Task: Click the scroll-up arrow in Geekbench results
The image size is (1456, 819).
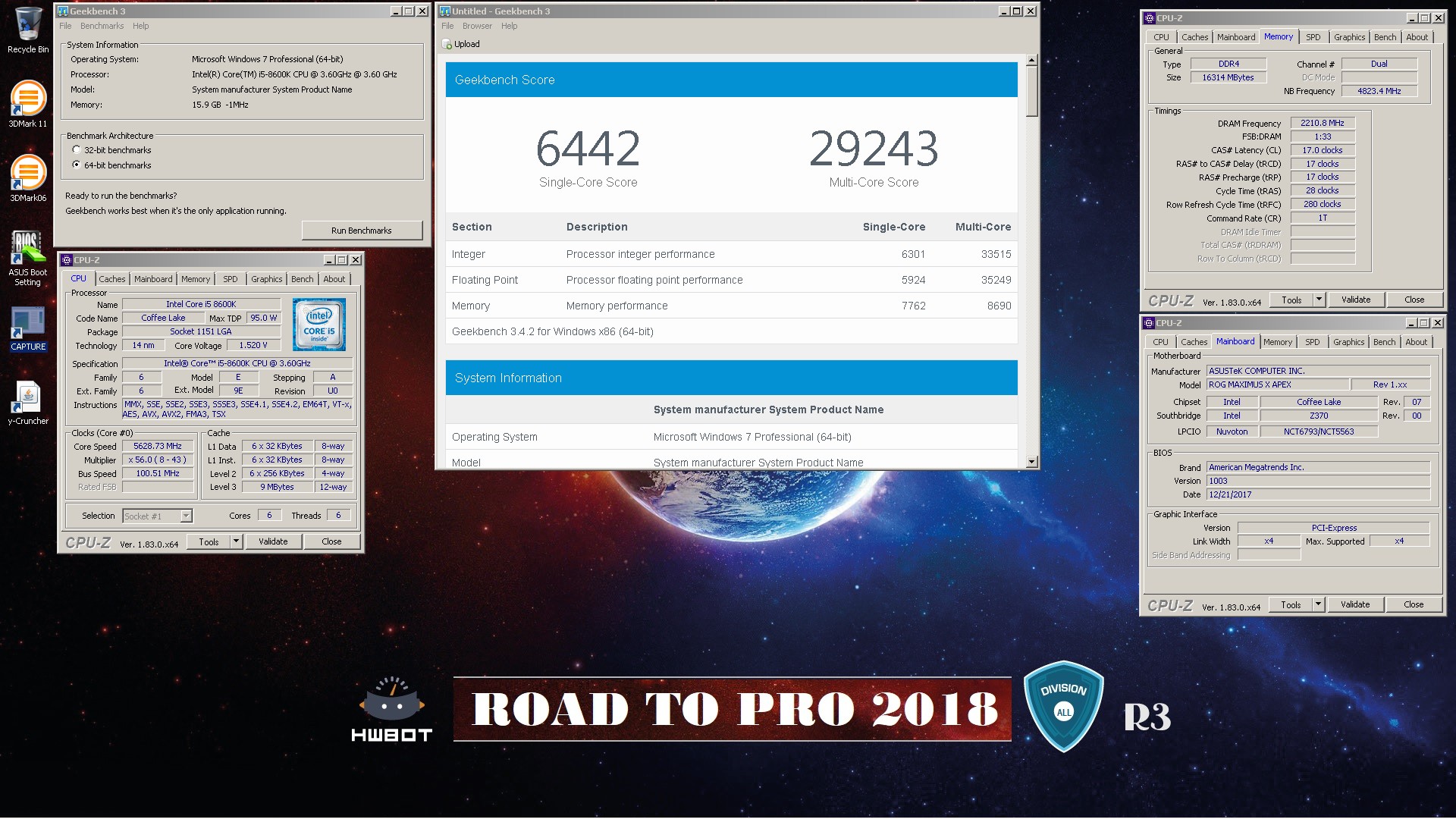Action: 1031,60
